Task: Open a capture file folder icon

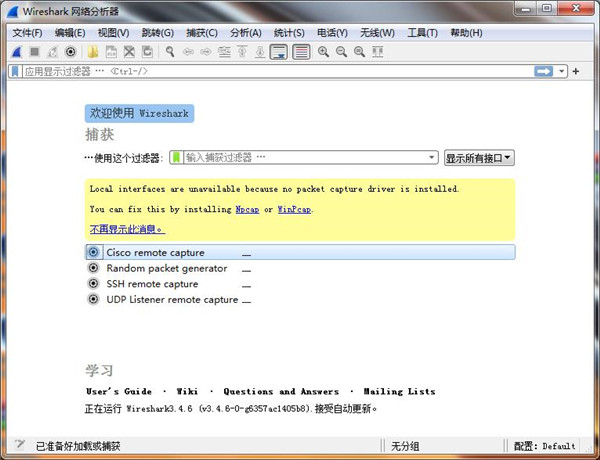Action: [x=93, y=52]
